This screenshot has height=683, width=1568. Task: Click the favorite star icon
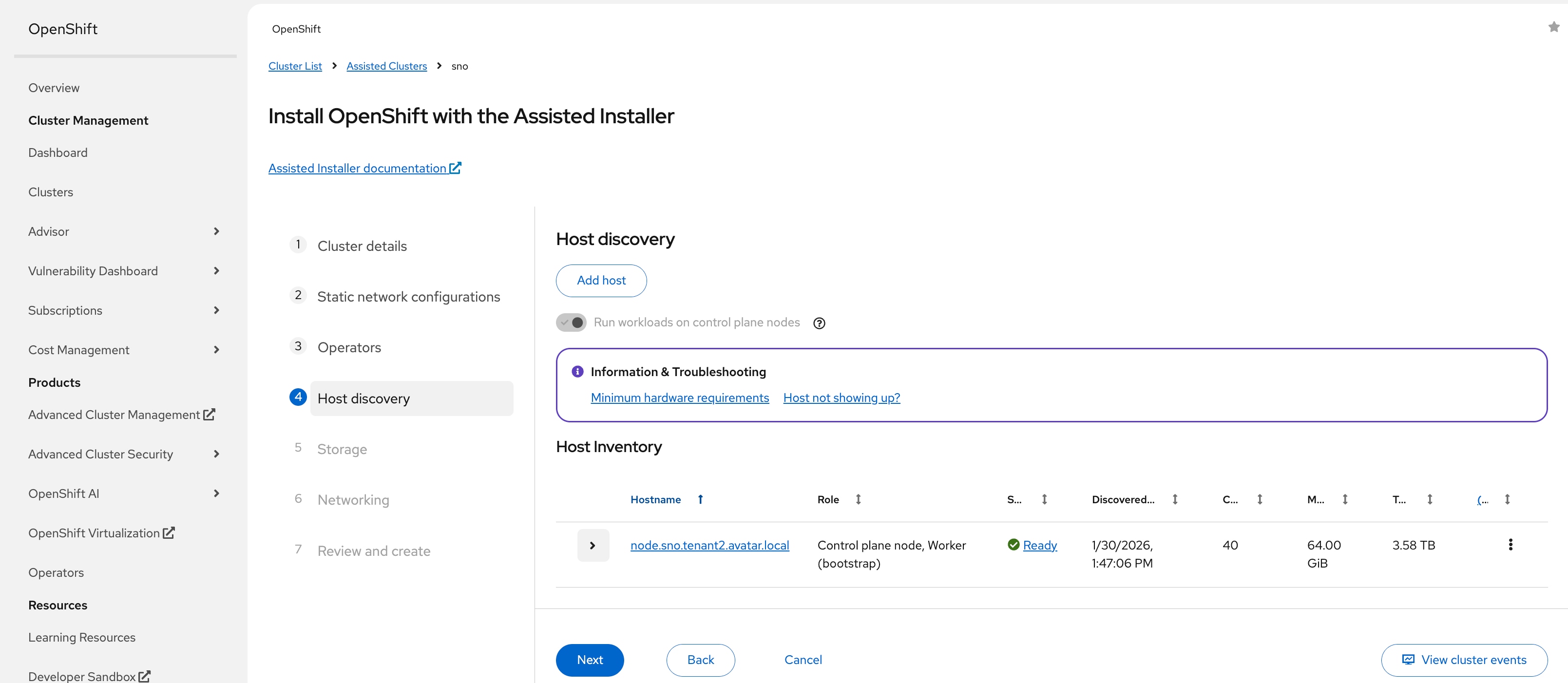pyautogui.click(x=1553, y=27)
